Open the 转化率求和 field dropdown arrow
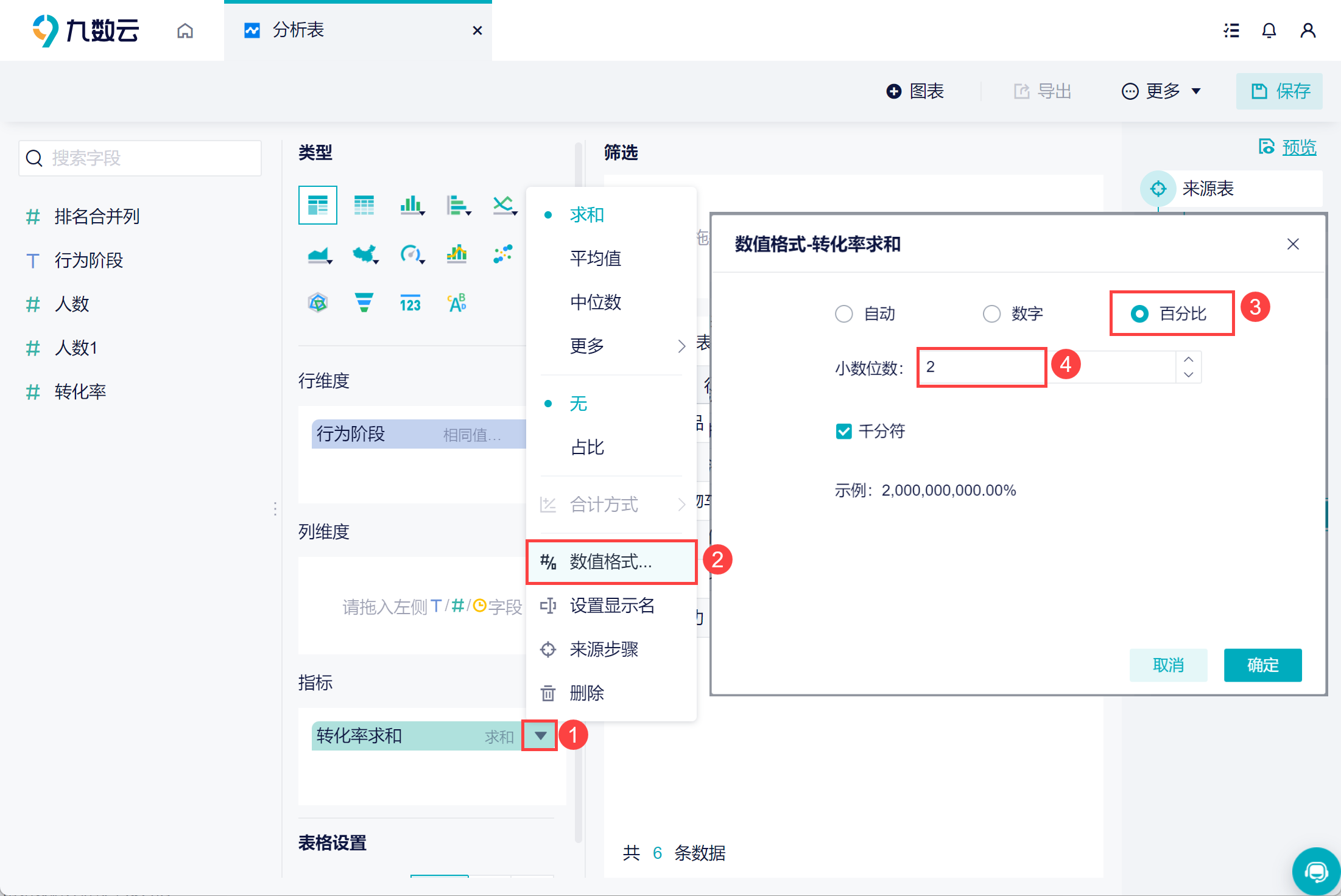Image resolution: width=1341 pixels, height=896 pixels. tap(540, 736)
